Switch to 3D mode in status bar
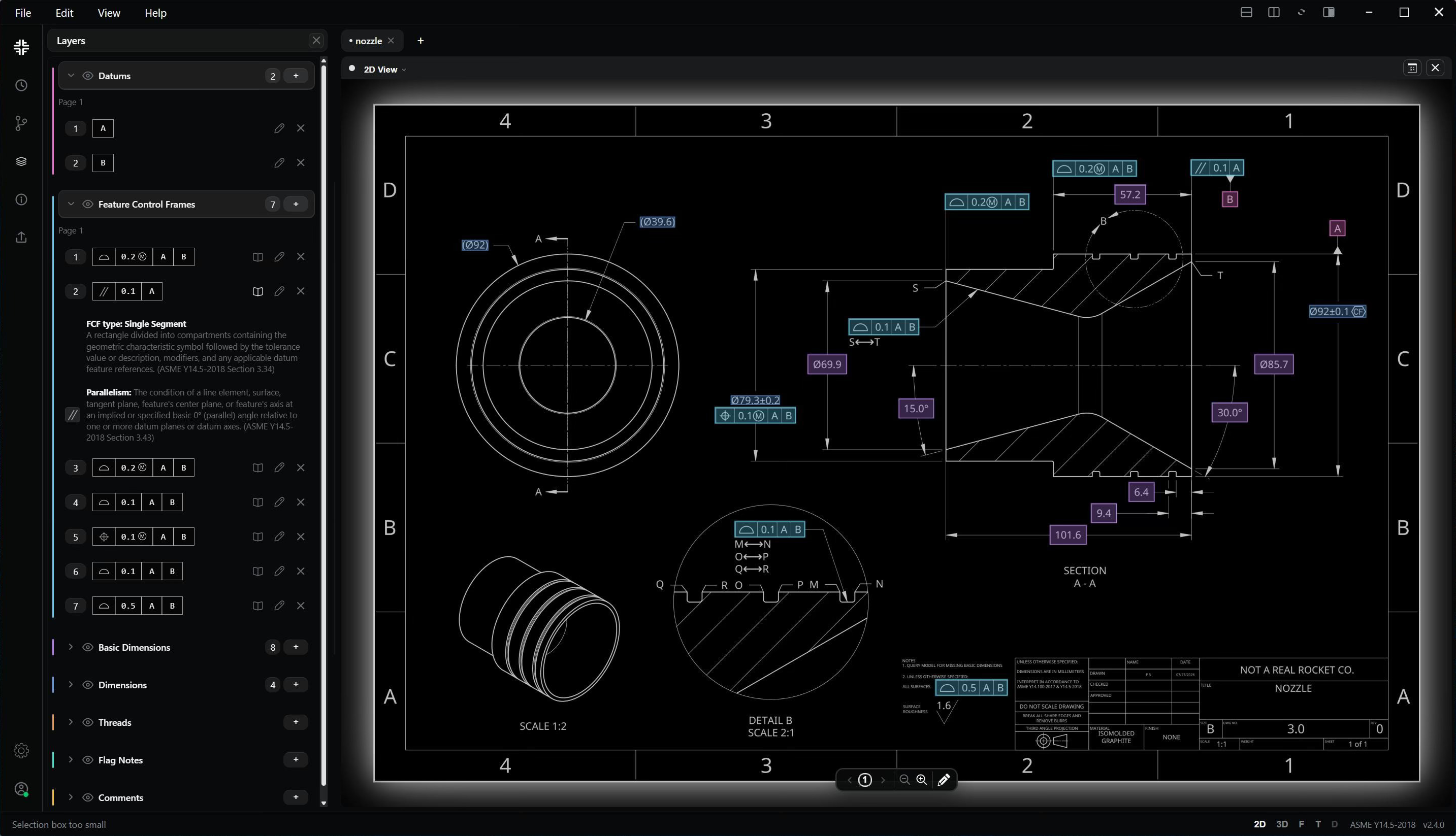The height and width of the screenshot is (836, 1456). tap(1281, 824)
